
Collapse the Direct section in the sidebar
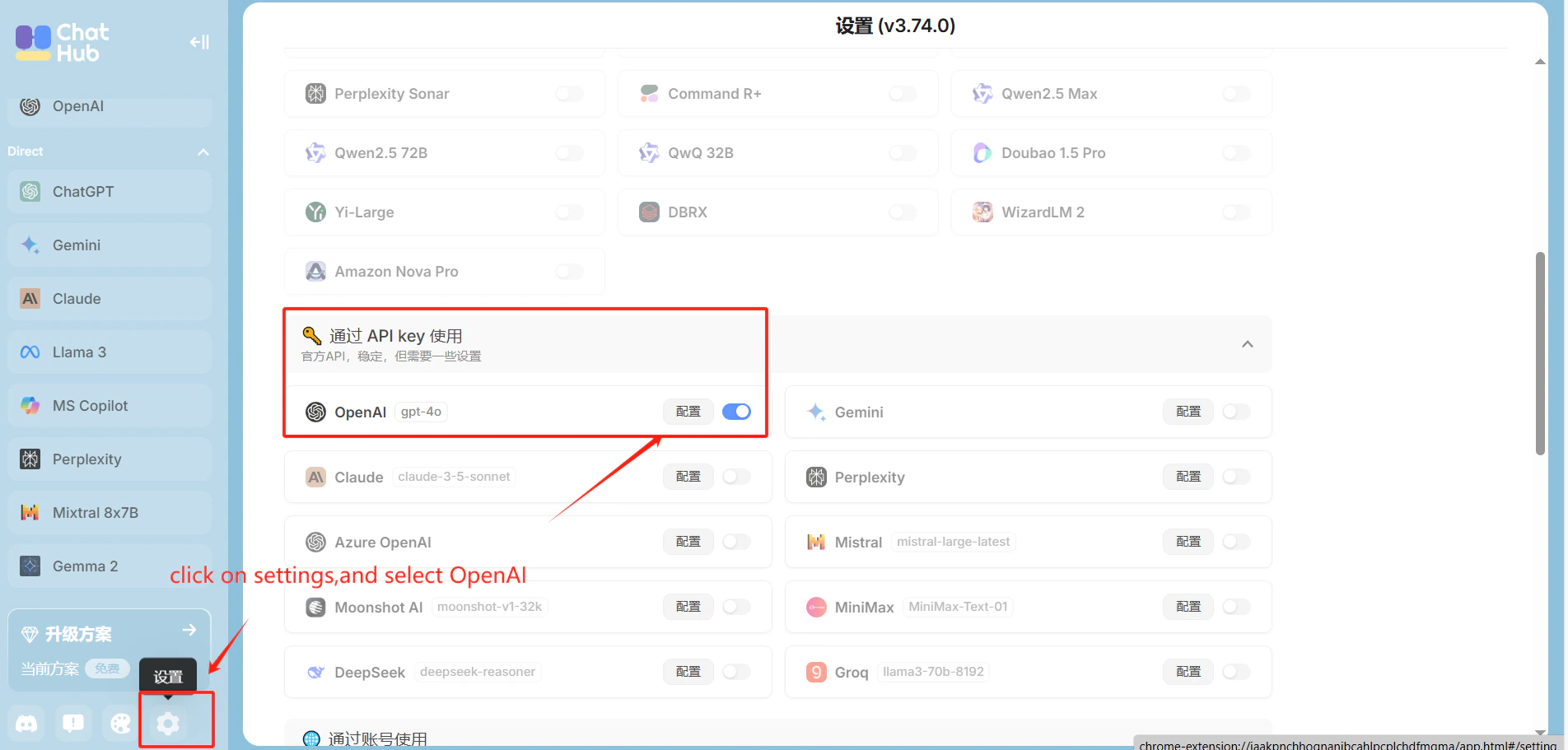tap(203, 151)
